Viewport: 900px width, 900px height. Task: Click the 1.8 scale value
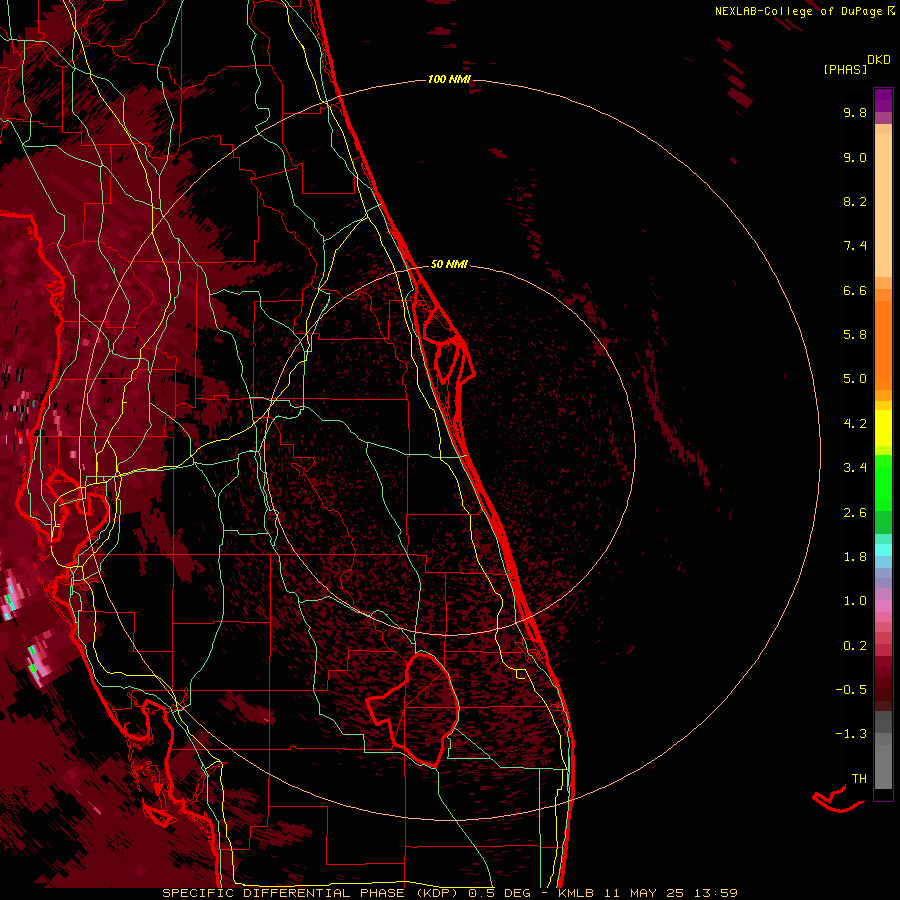point(855,557)
